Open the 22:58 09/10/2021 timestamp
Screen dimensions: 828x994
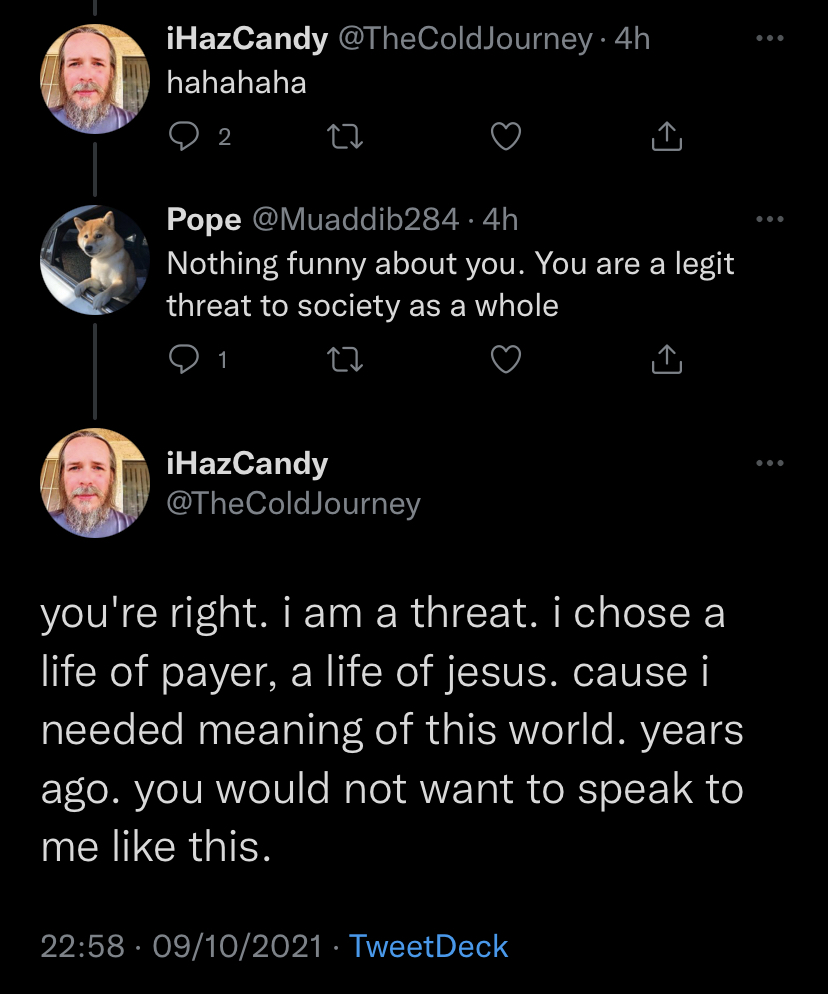(x=182, y=946)
